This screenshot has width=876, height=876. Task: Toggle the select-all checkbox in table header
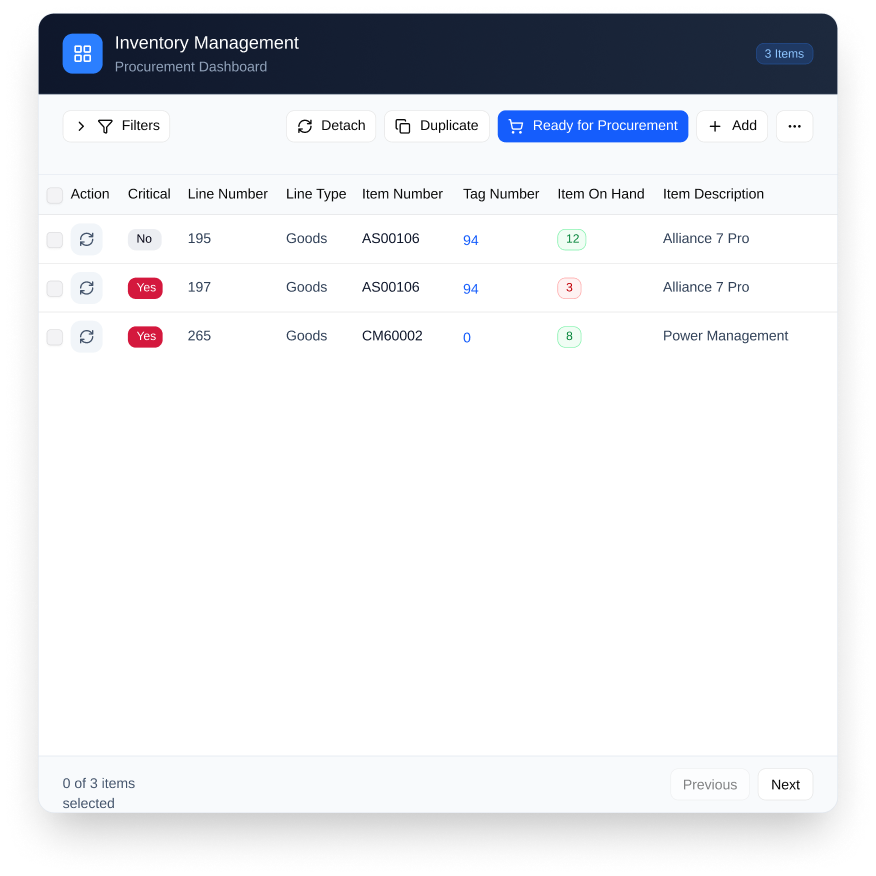(55, 196)
